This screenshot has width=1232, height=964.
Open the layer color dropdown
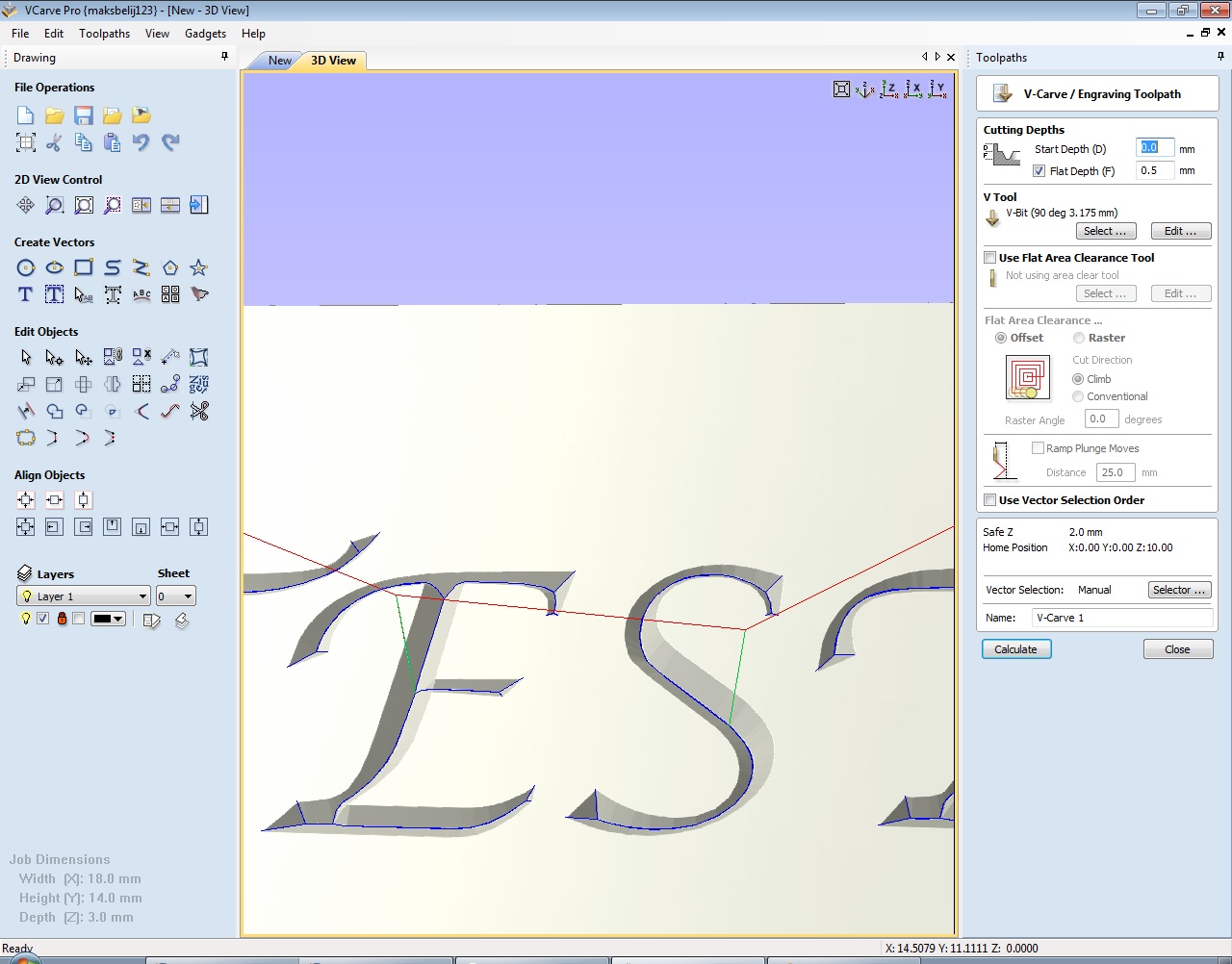(x=118, y=619)
